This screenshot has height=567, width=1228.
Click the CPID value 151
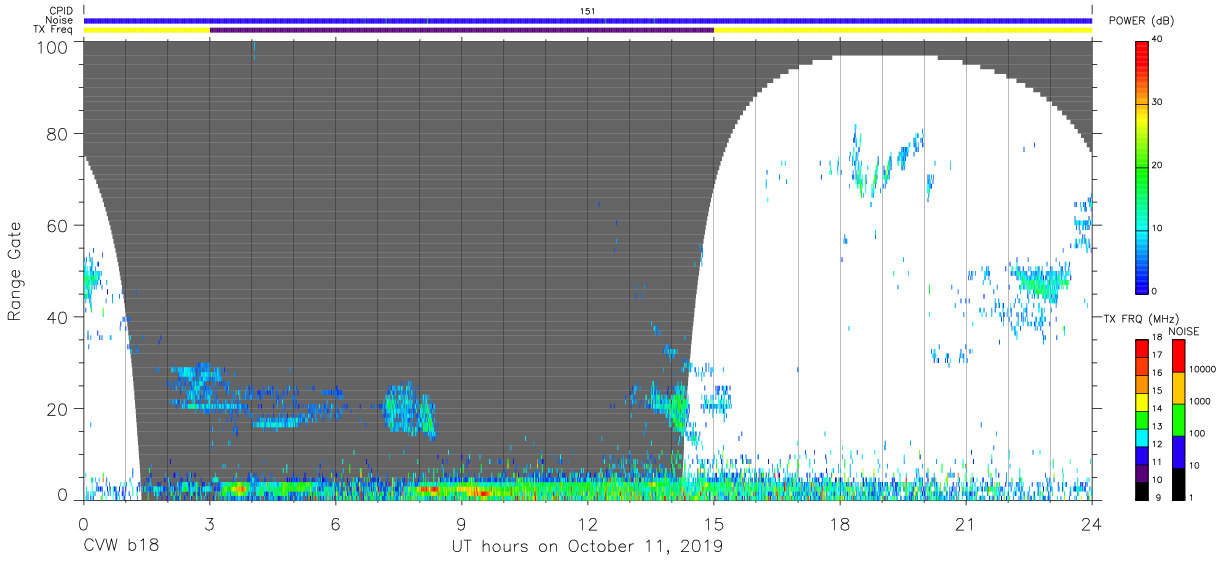point(588,11)
